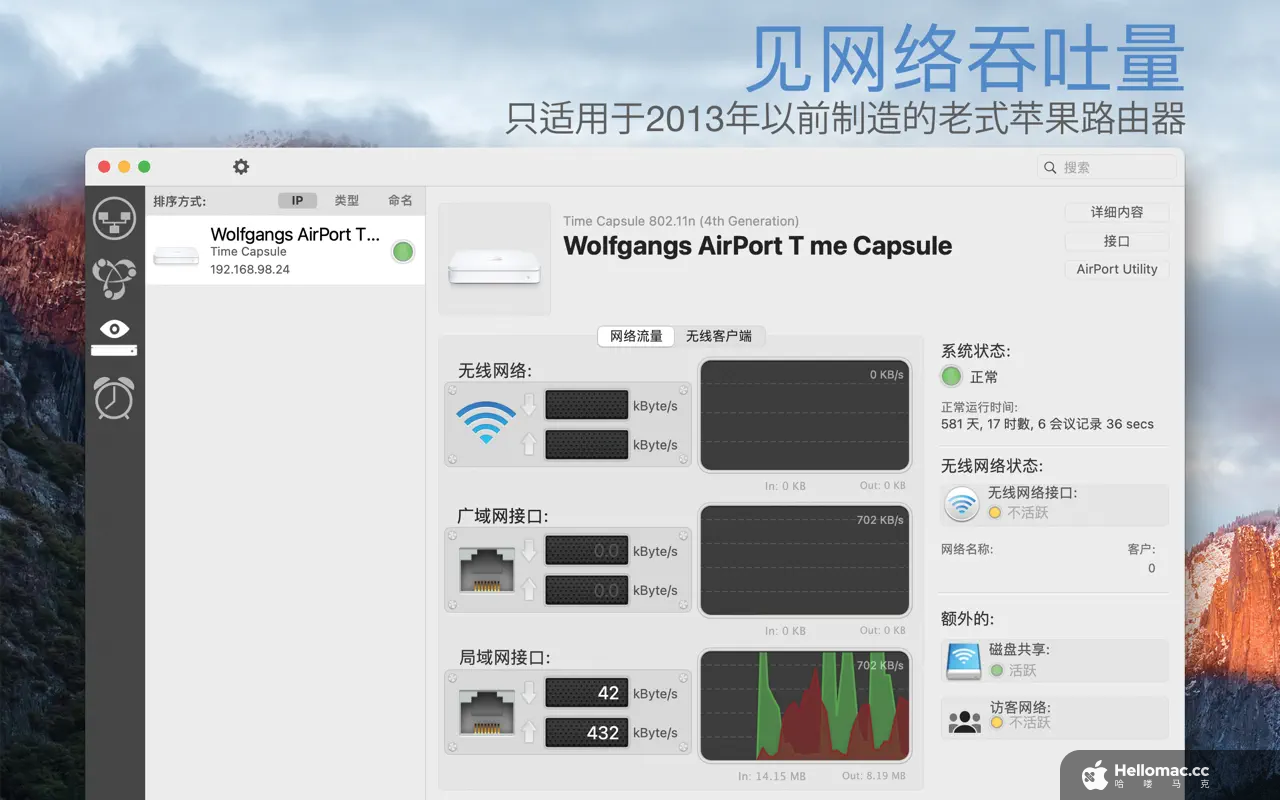Click the 额外的 heading
1280x800 pixels.
click(967, 619)
